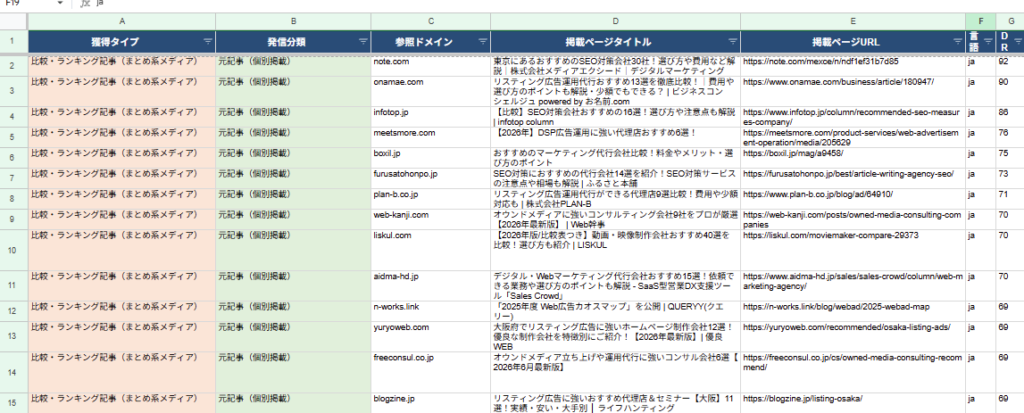Select the onamae.com domain cell
This screenshot has height=413, width=1024.
pos(431,91)
